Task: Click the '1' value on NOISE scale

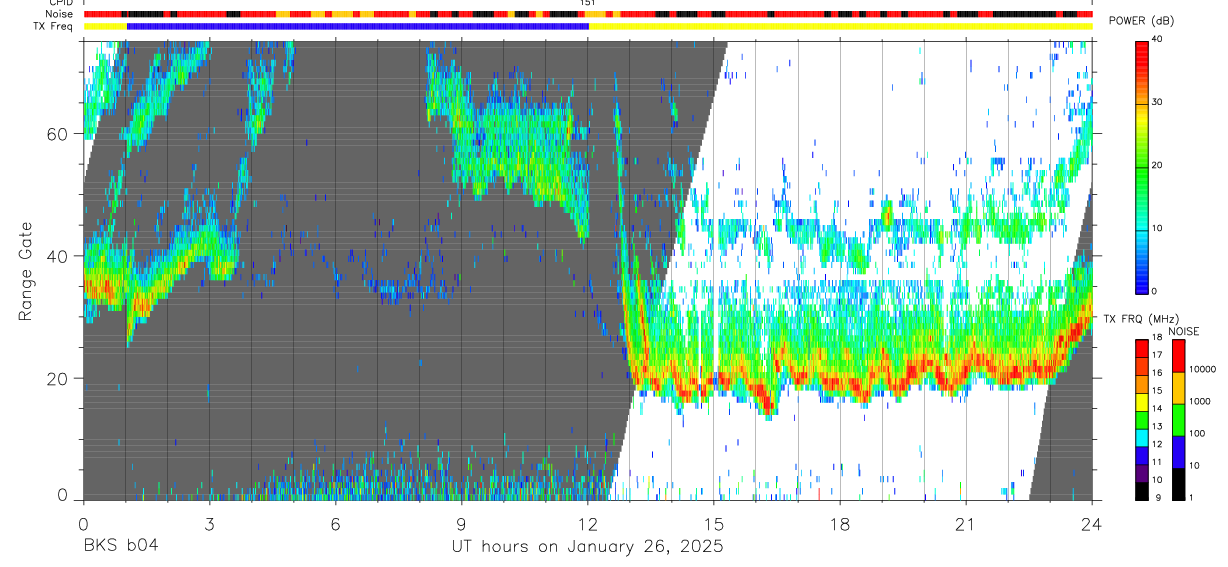Action: (1192, 497)
